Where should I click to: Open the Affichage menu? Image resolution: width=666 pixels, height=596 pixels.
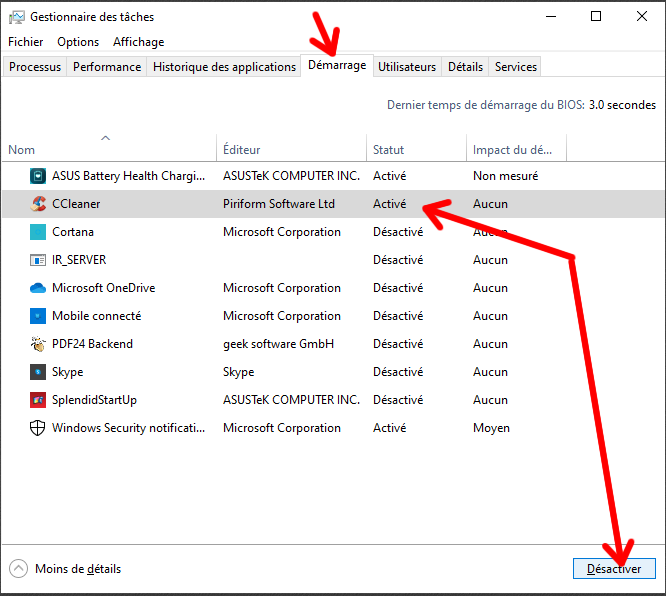(138, 42)
